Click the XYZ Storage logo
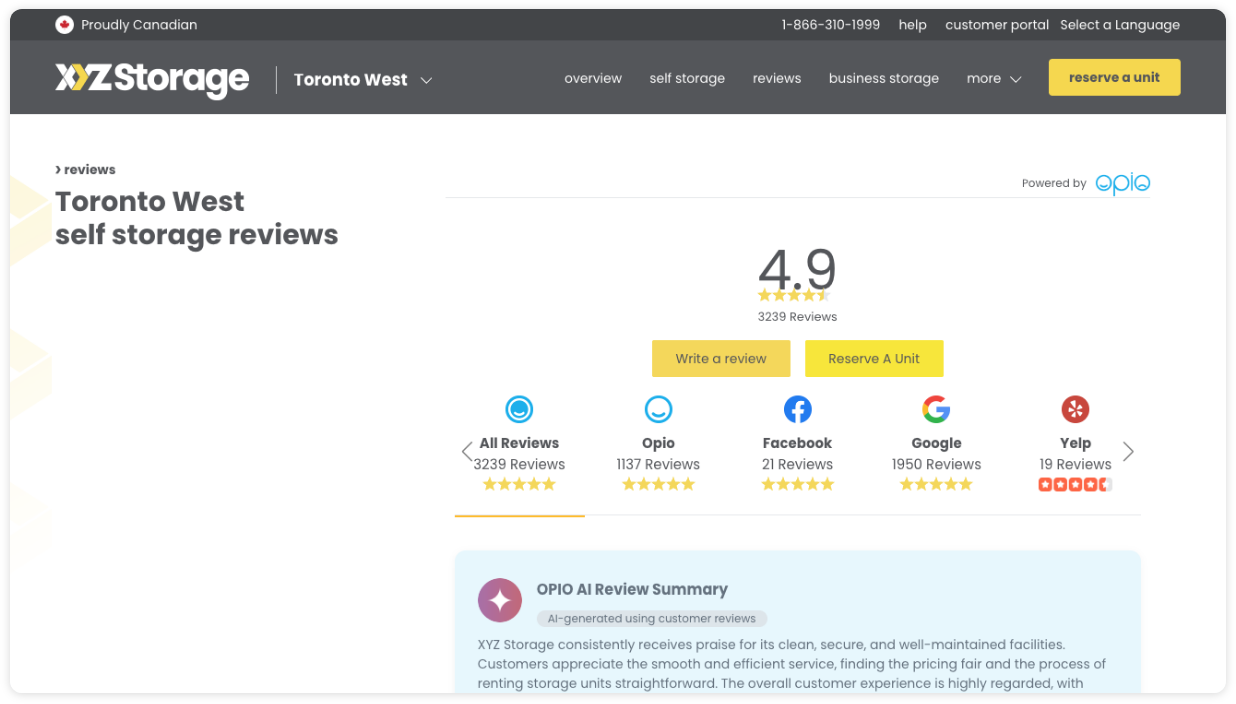 tap(152, 79)
